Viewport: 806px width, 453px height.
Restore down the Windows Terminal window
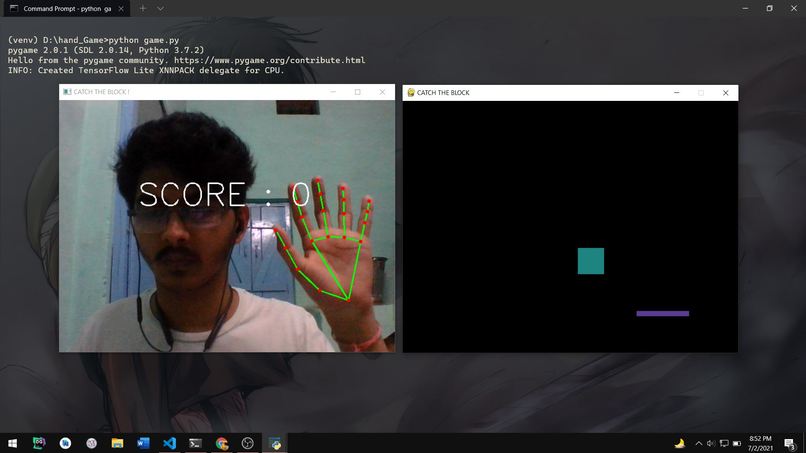(770, 8)
